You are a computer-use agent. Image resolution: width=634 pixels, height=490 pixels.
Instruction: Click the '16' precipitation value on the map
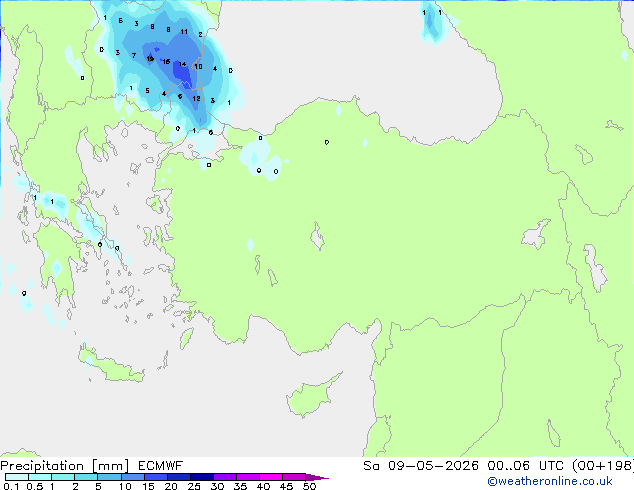pyautogui.click(x=166, y=61)
